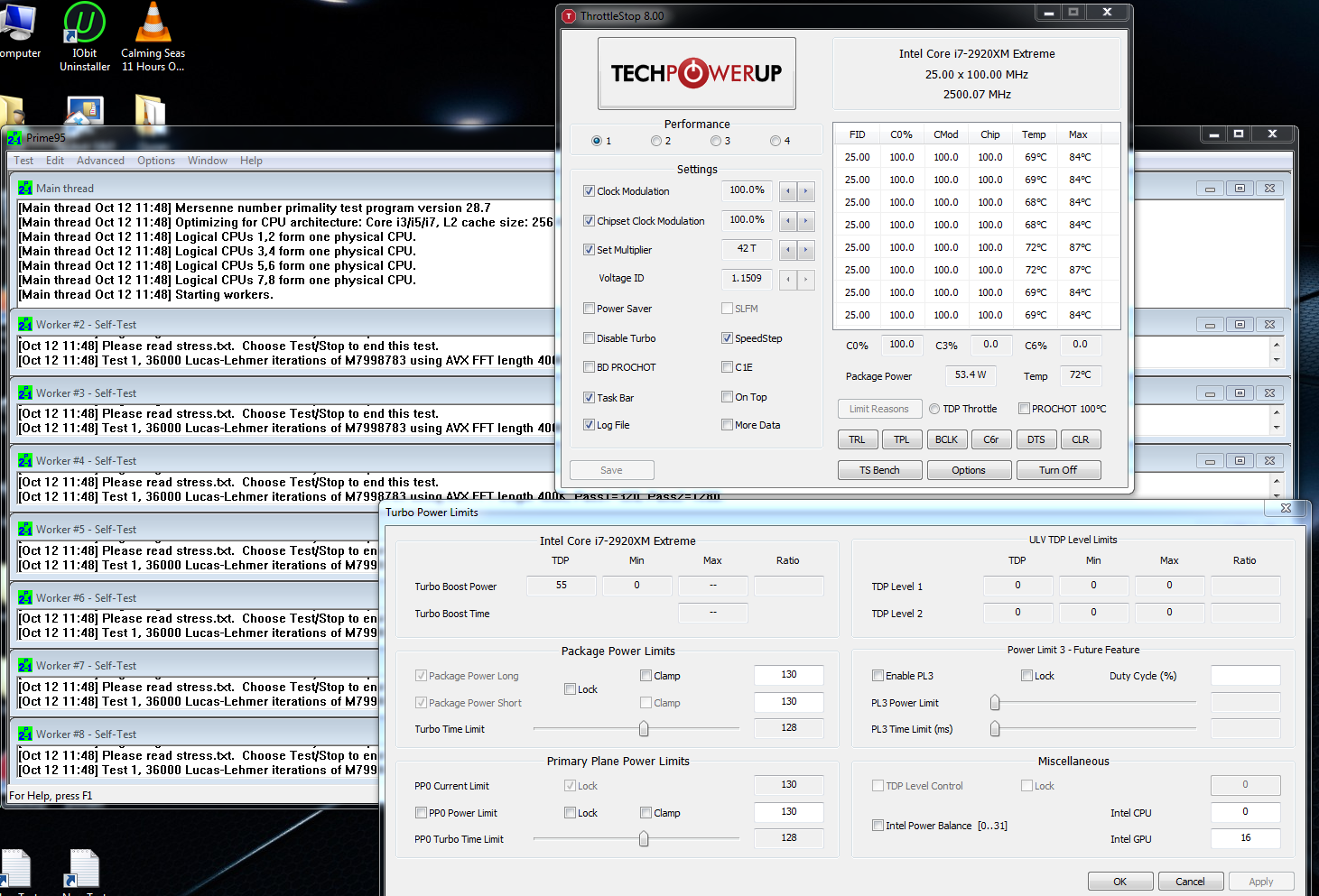Enable the TDP Throttle radio option

click(x=934, y=409)
